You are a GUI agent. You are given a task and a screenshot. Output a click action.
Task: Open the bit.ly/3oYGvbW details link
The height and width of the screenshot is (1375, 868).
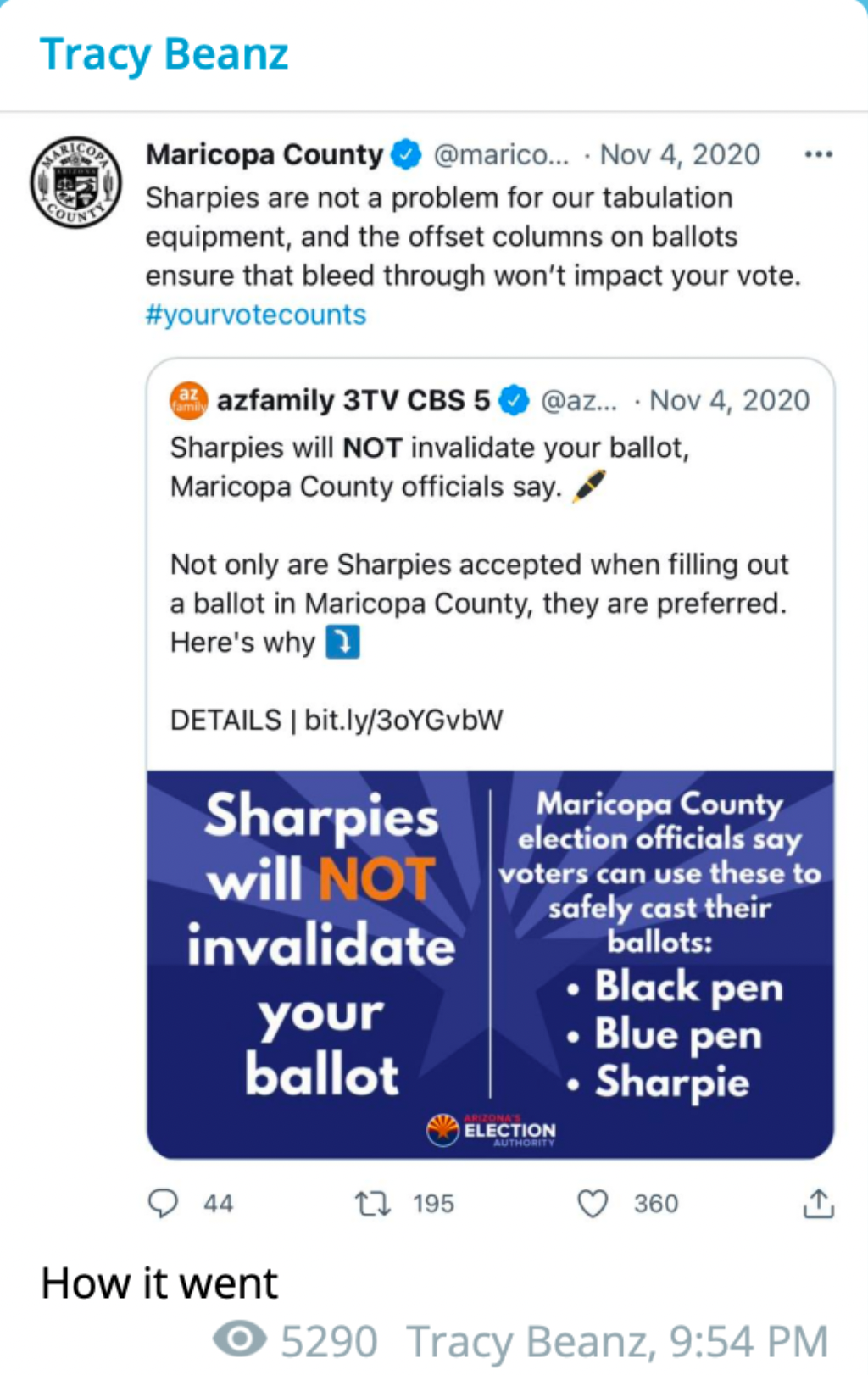click(403, 721)
